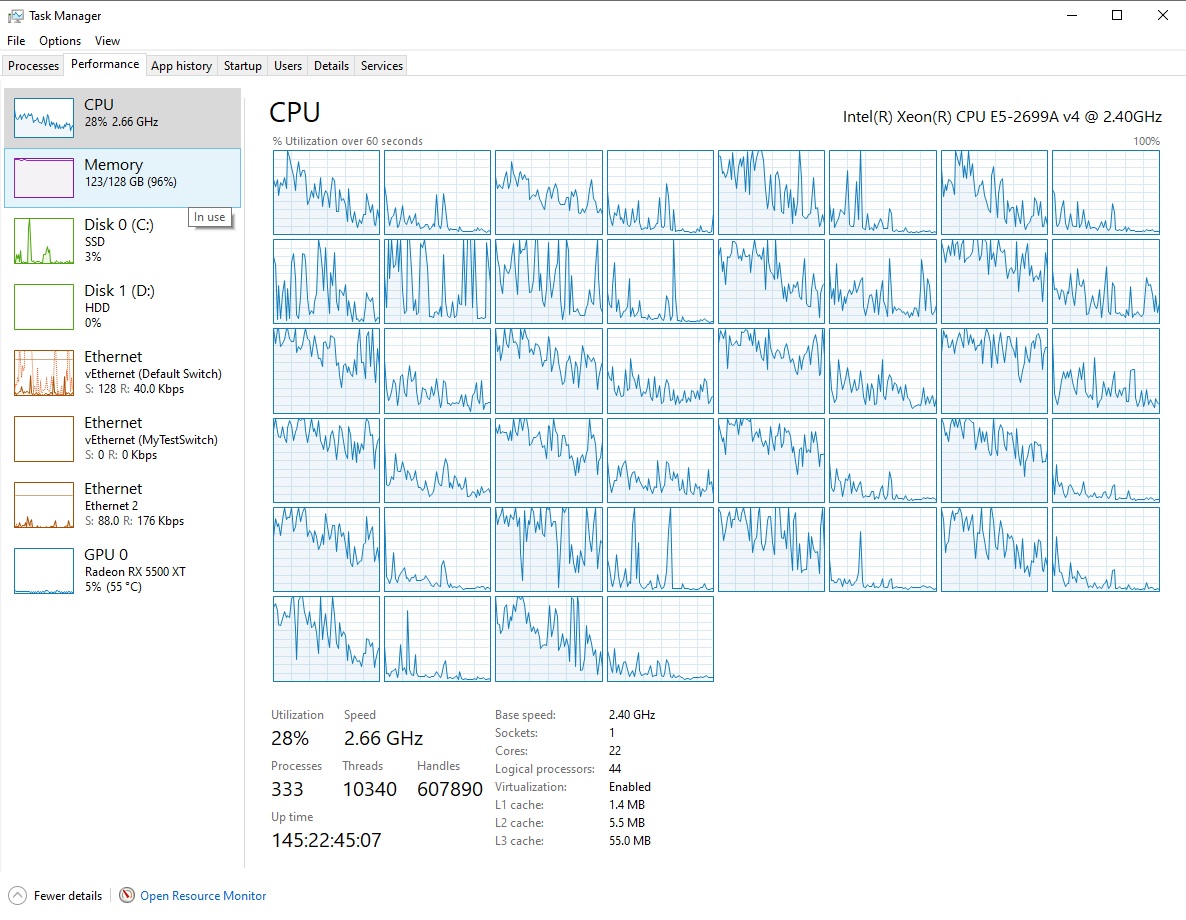Select the GPU 0 mini graph

tap(44, 570)
